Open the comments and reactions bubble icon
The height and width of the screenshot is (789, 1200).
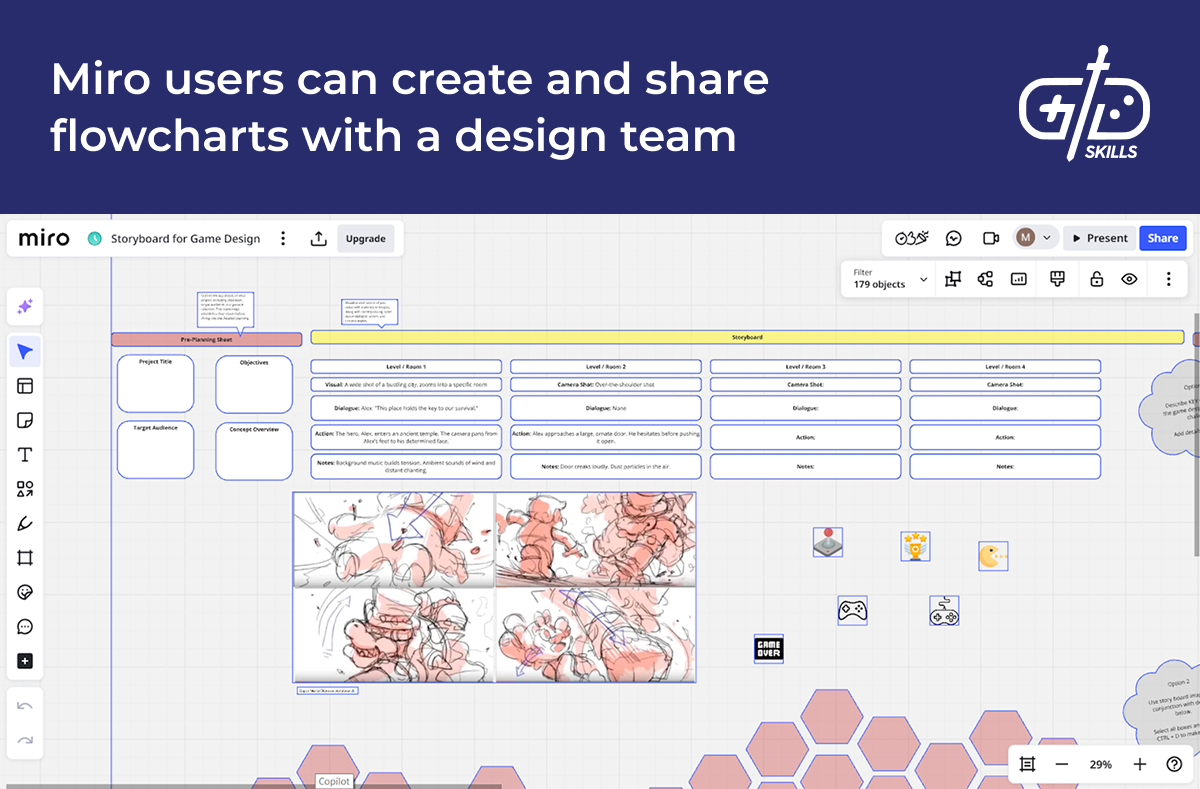pos(954,238)
